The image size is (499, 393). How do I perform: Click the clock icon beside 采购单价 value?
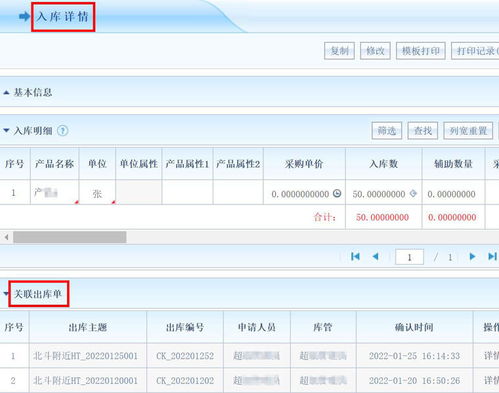point(337,193)
